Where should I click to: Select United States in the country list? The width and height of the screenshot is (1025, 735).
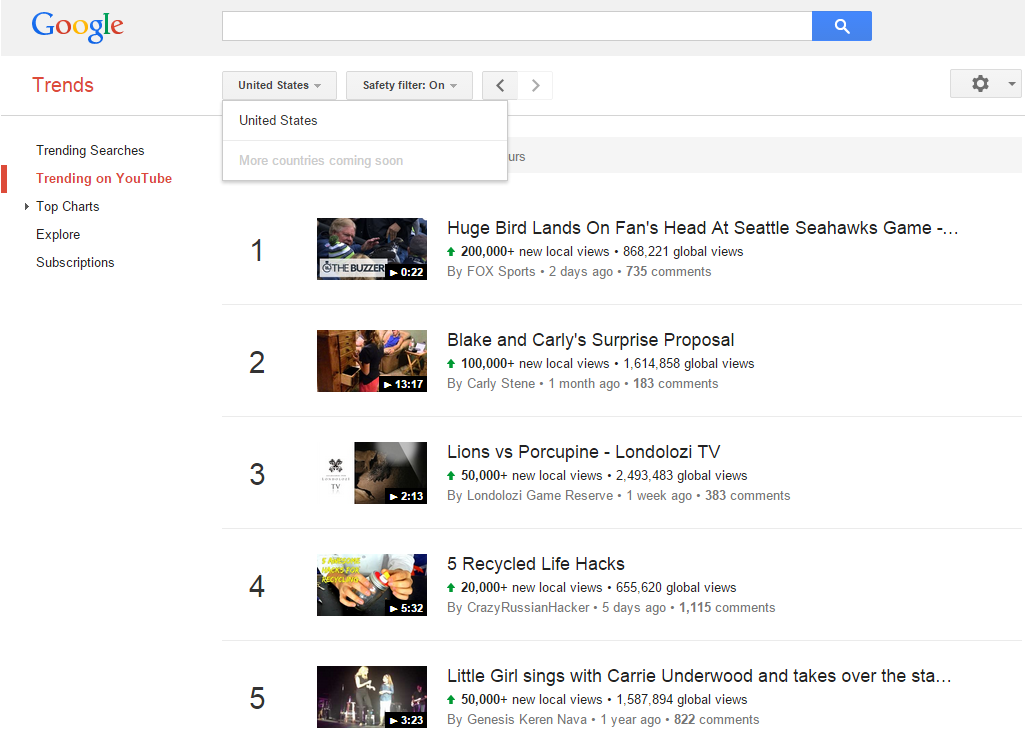365,120
